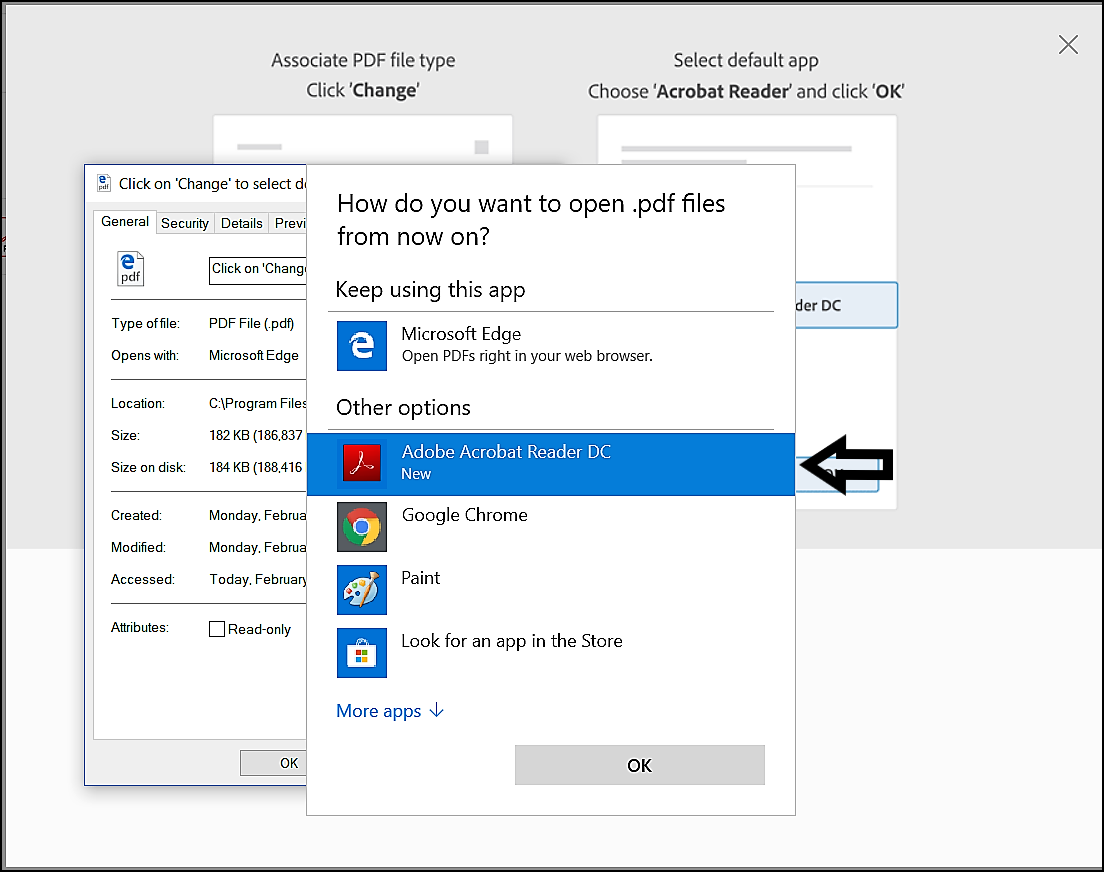Viewport: 1104px width, 872px height.
Task: Click the '184 KB' size on disk value
Action: pyautogui.click(x=256, y=467)
